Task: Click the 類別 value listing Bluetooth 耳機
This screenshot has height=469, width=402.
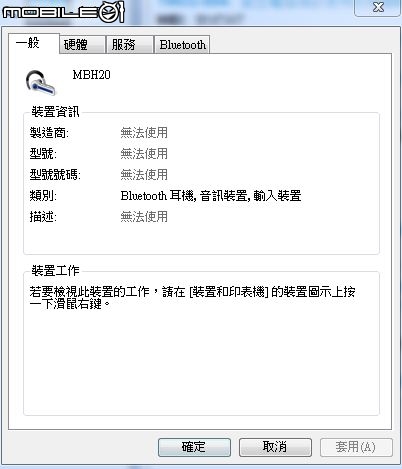Action: pos(211,196)
